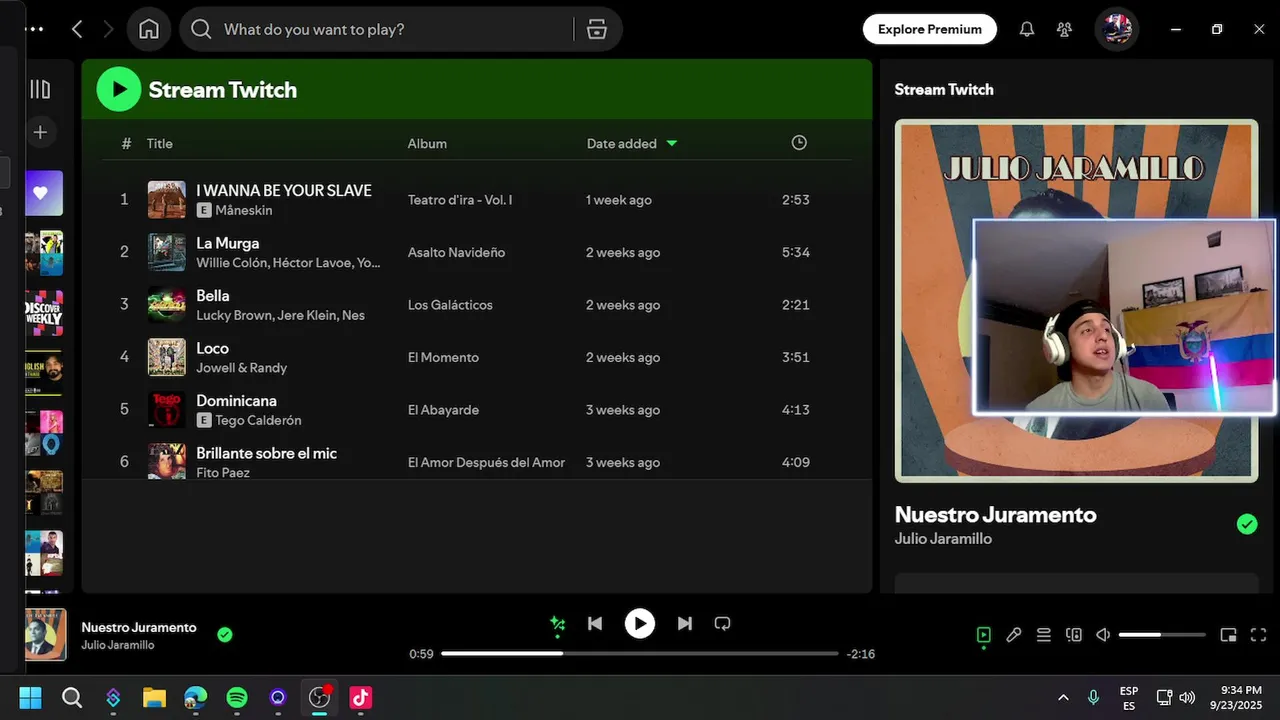
Task: Click the microphone tray icon
Action: 1093,697
